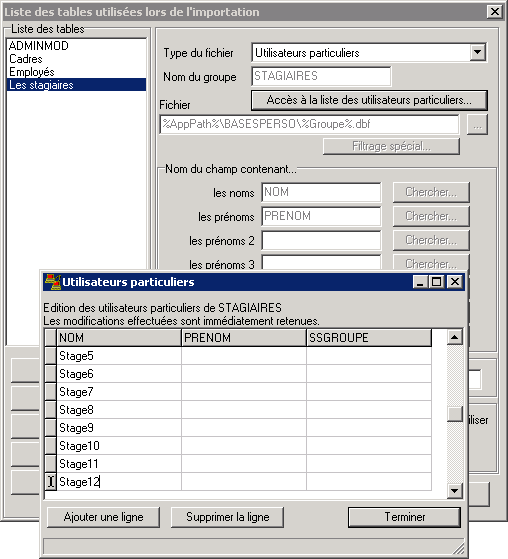Open the Type du fichier dropdown arrow

pyautogui.click(x=477, y=53)
